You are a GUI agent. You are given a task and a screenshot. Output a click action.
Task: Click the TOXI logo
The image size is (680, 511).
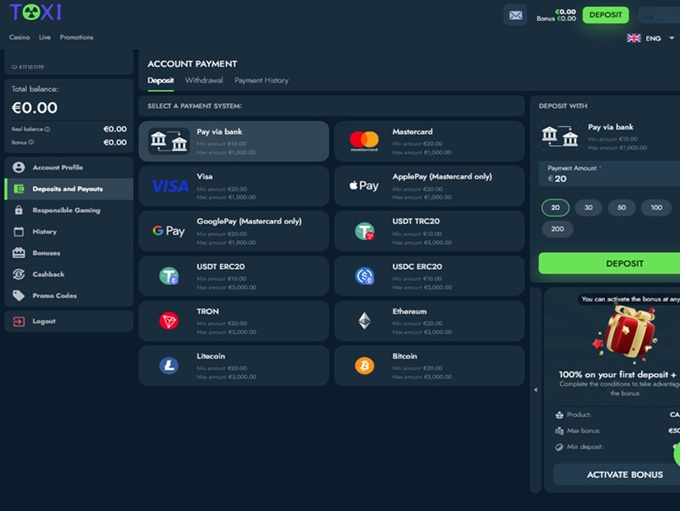(x=35, y=13)
